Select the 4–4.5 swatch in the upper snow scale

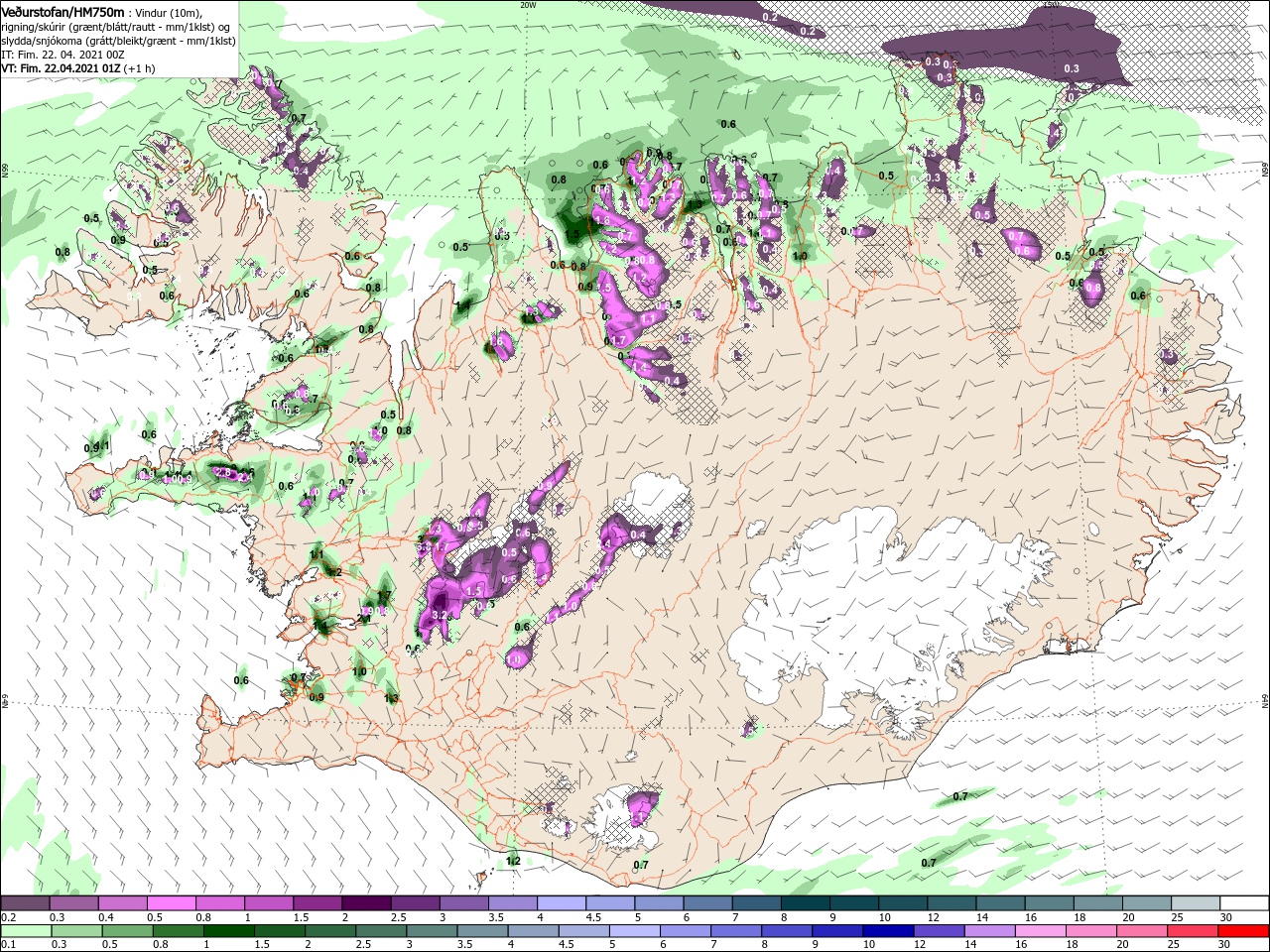(560, 903)
